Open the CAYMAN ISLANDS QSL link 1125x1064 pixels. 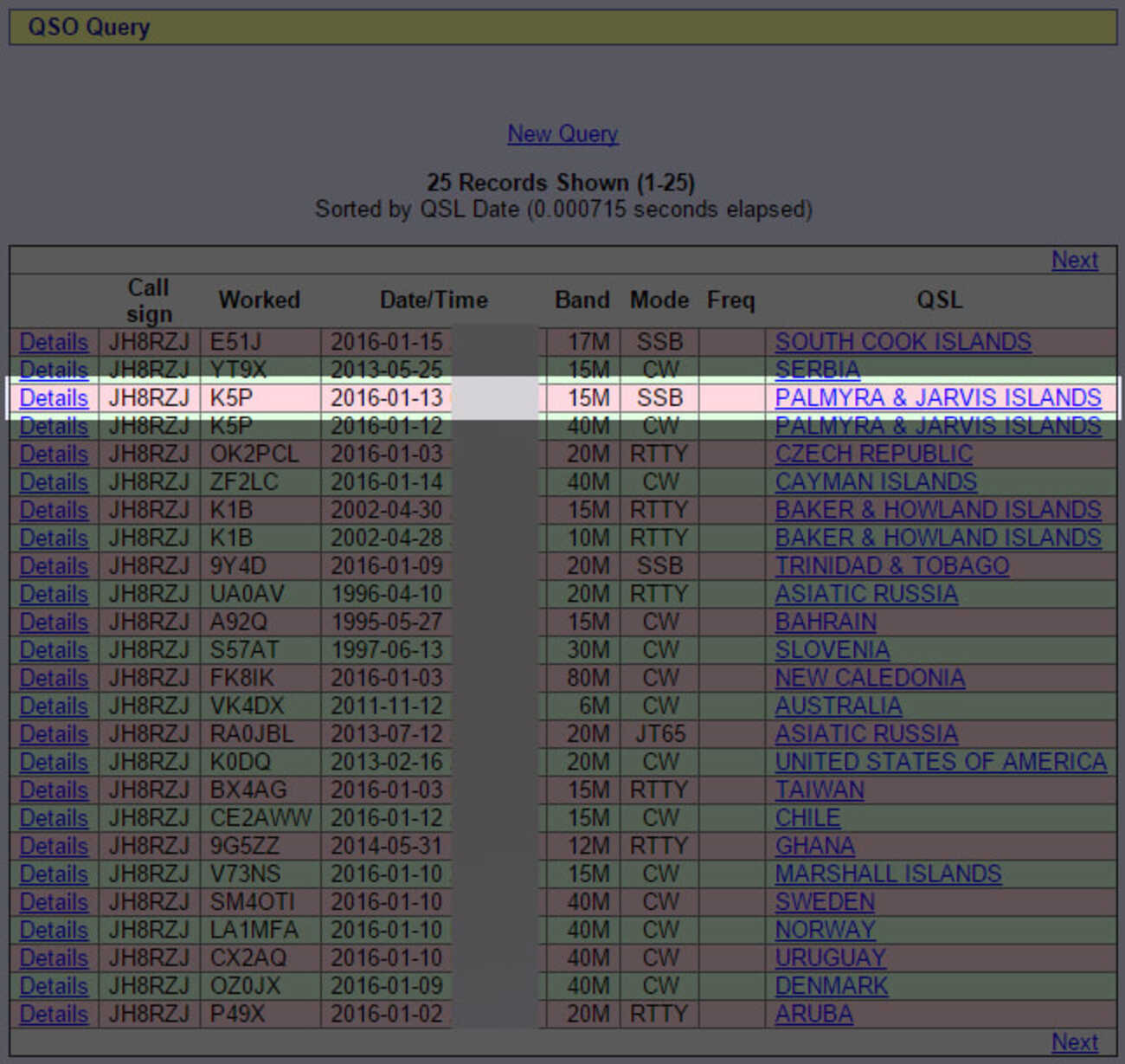(876, 482)
